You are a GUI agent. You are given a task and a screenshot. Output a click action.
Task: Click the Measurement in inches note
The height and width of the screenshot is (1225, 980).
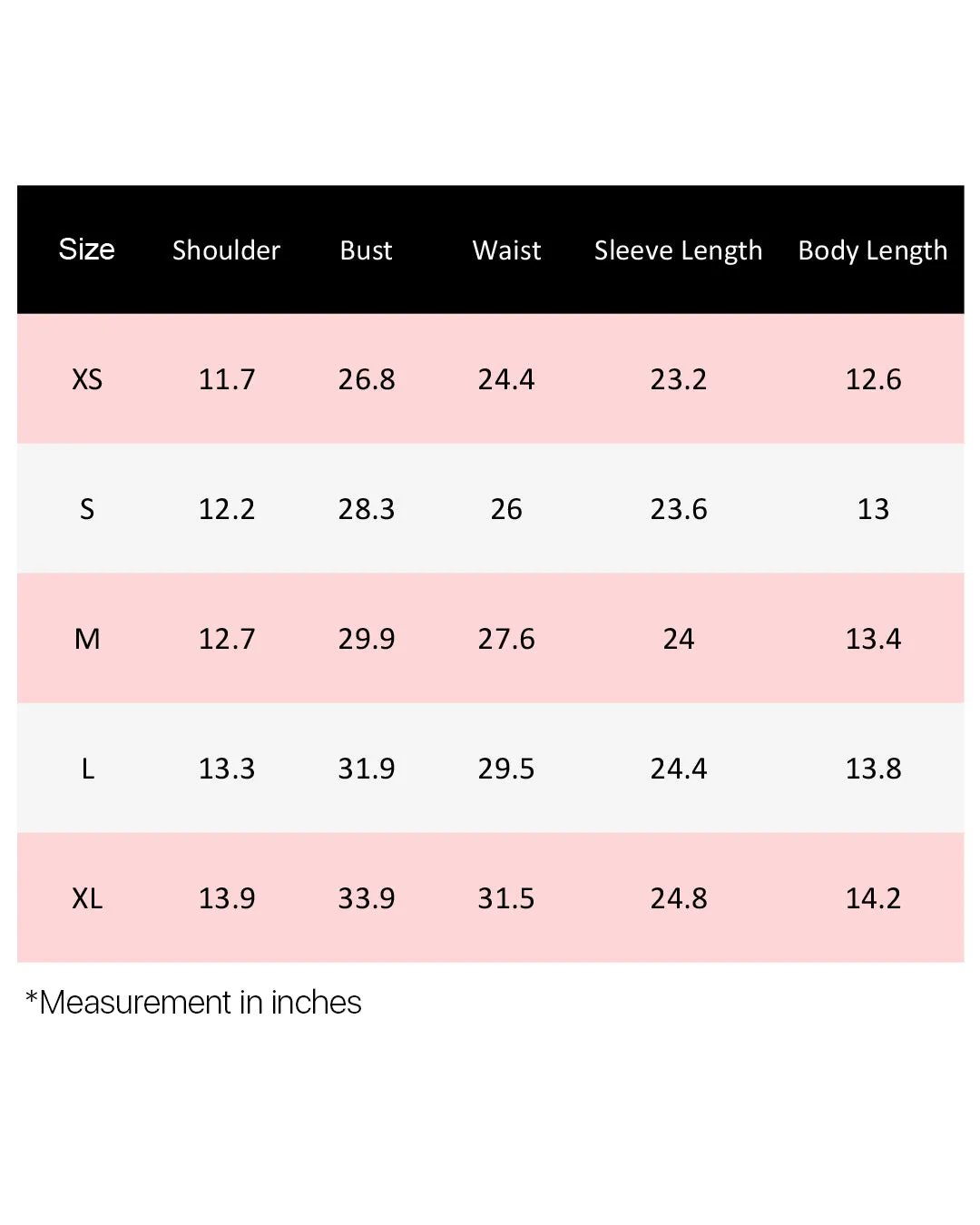[193, 1003]
